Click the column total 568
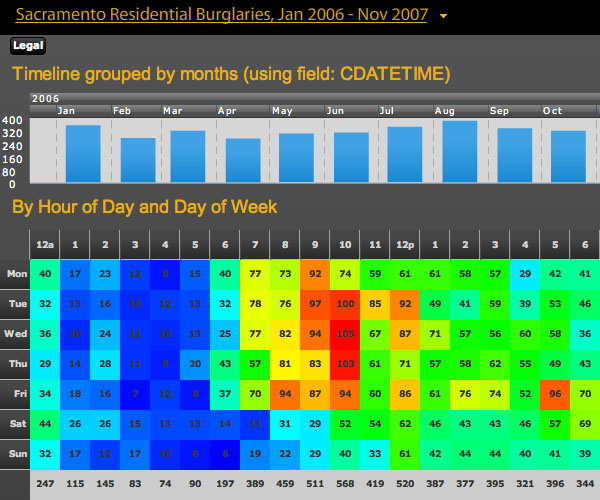 point(346,484)
